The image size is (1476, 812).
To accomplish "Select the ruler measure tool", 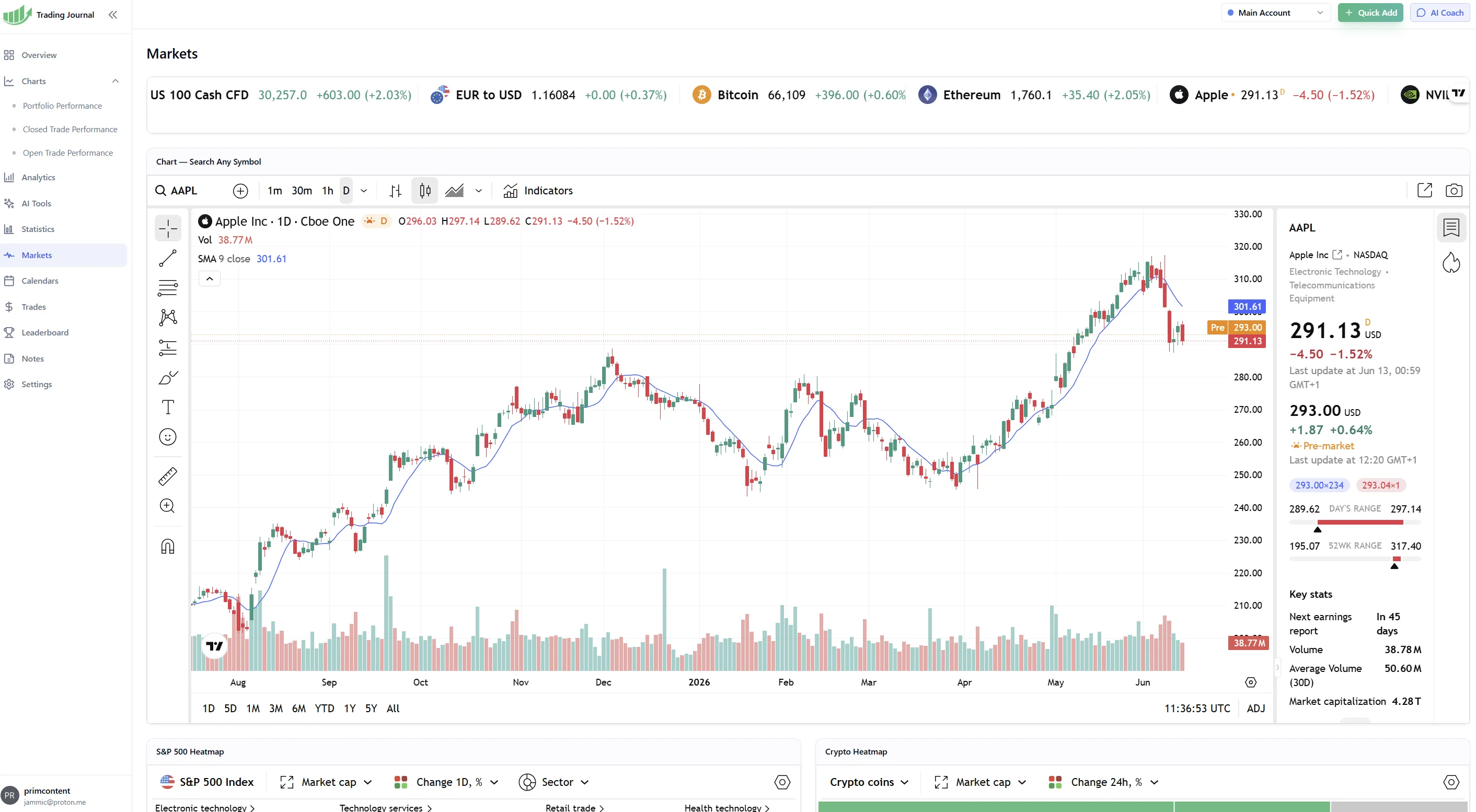I will click(x=167, y=477).
